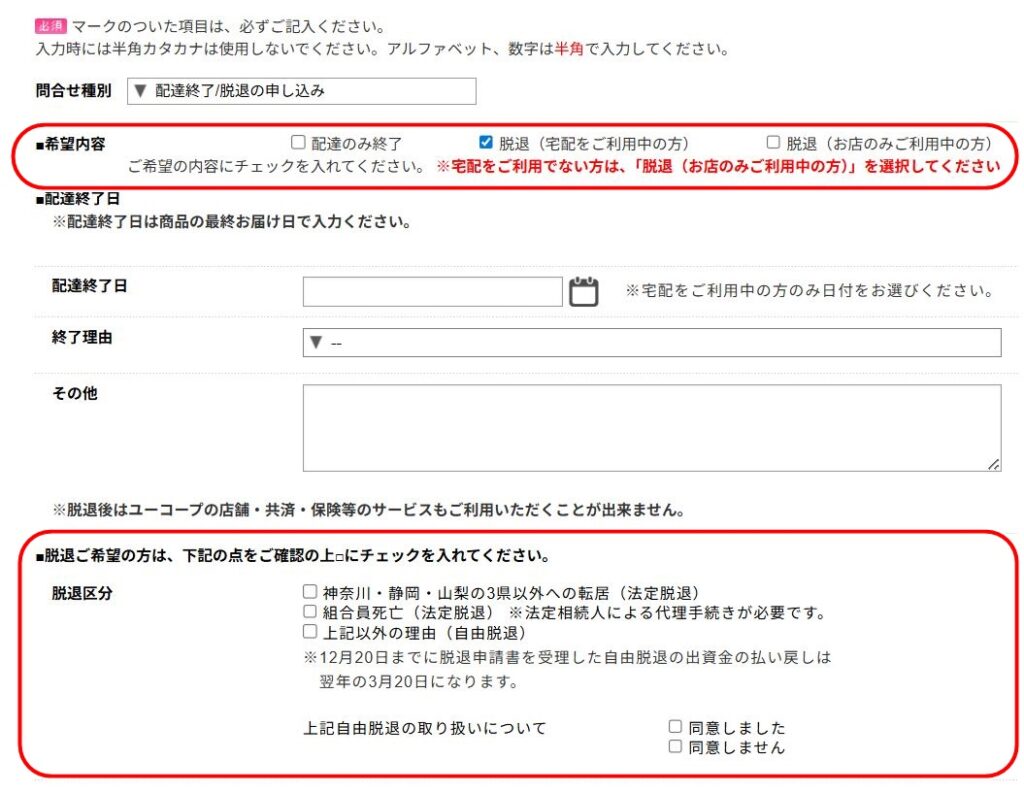The width and height of the screenshot is (1024, 793).
Task: Open the calendar date picker icon
Action: [x=585, y=290]
